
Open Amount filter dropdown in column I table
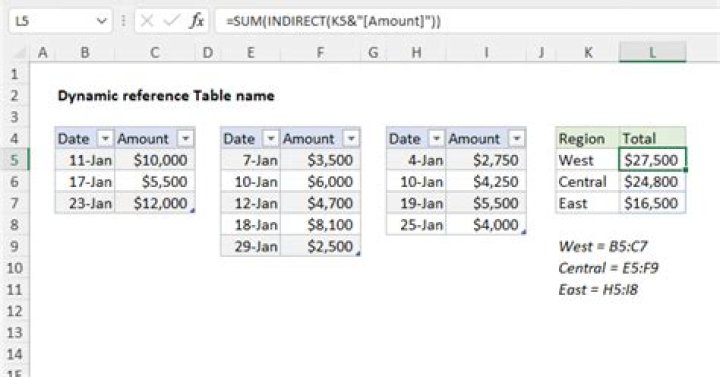click(x=517, y=138)
